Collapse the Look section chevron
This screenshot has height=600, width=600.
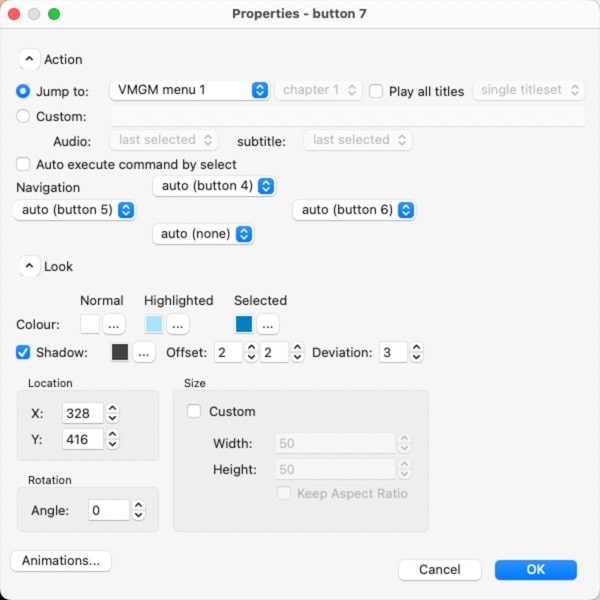click(28, 267)
